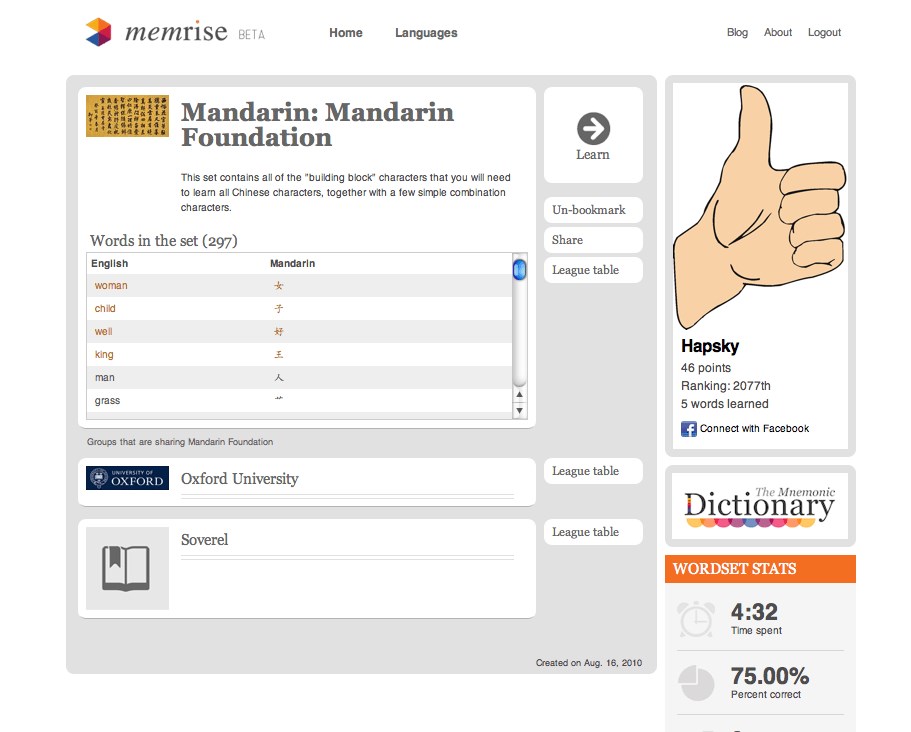Screen dimensions: 911x732
Task: Click the Mandarin character for 'man'
Action: click(x=279, y=378)
